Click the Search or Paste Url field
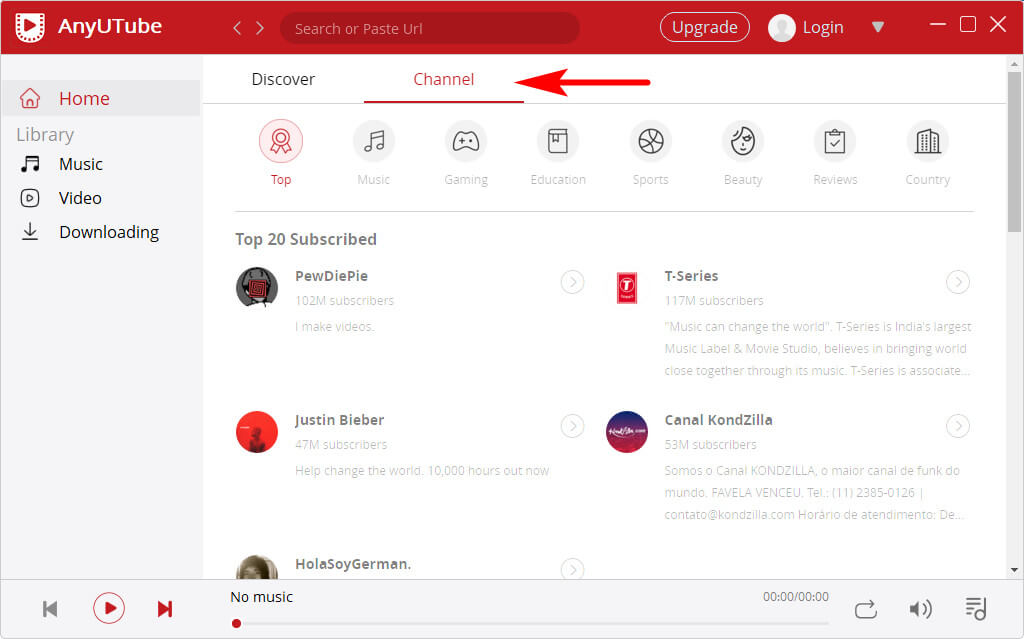 [430, 28]
